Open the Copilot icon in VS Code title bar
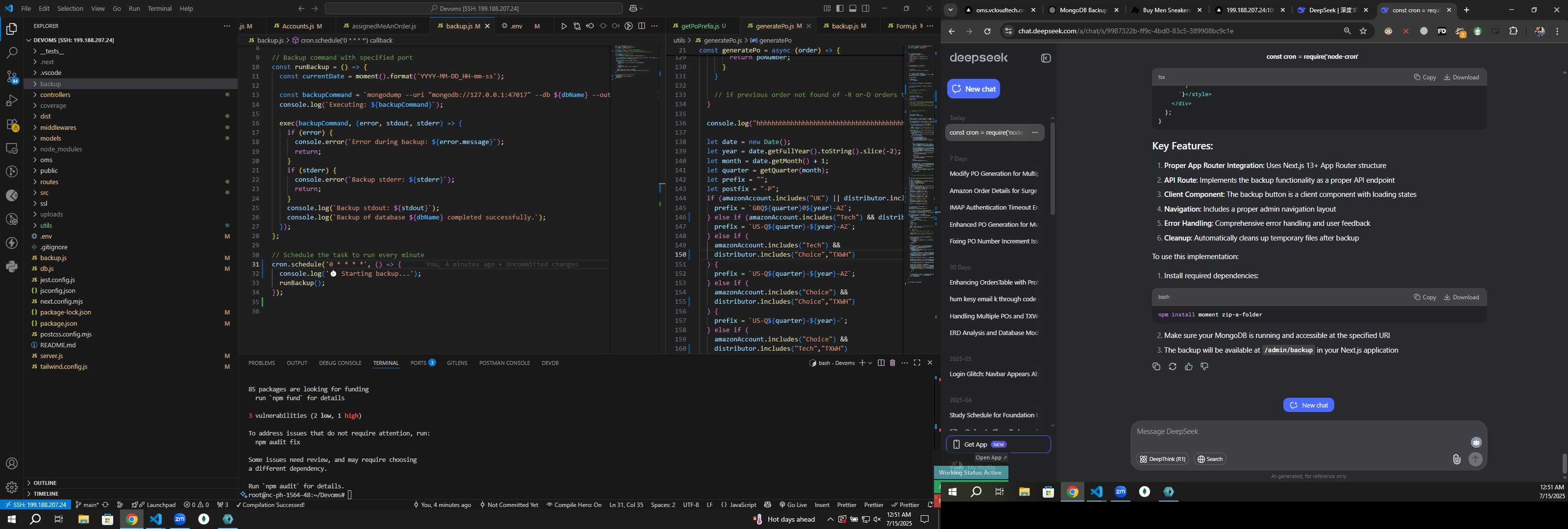Viewport: 1568px width, 529px height. pos(634,8)
